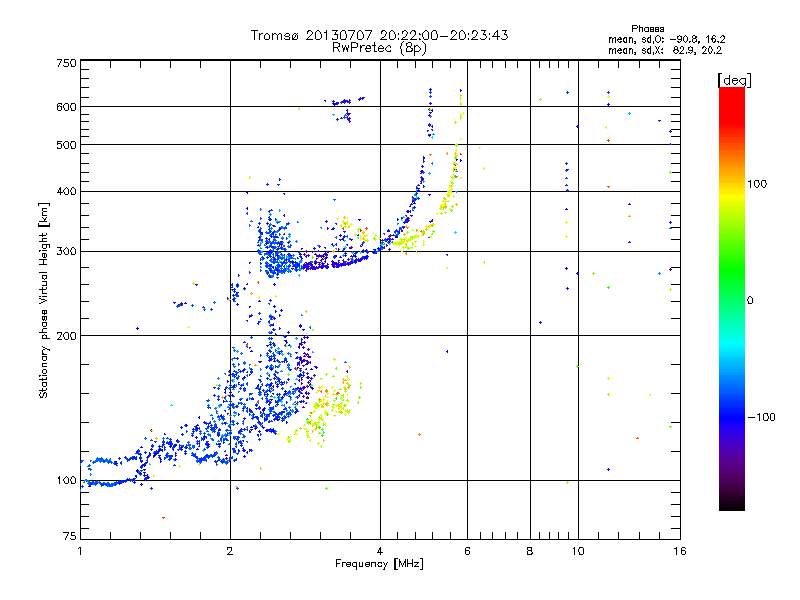Click the colorbar tick label "100" beside yellow

pos(757,184)
